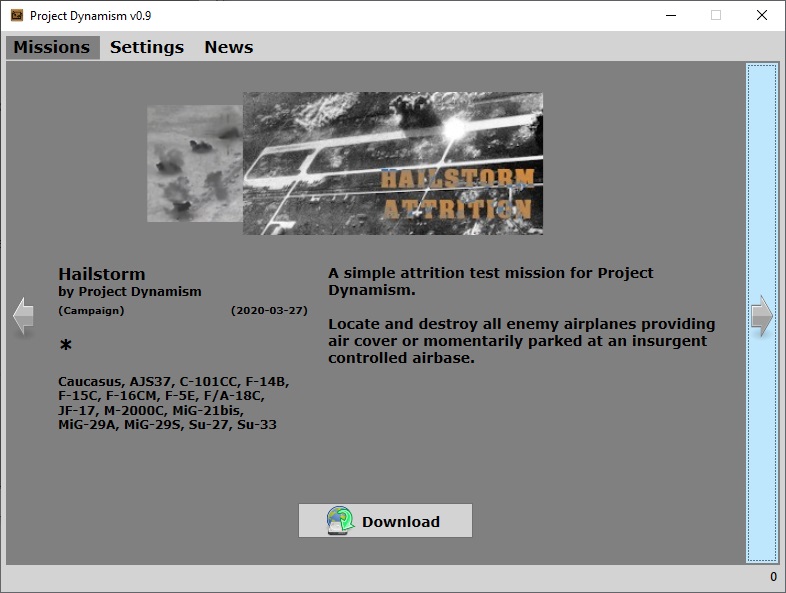The width and height of the screenshot is (786, 593).
Task: Click small grayscale aerial thumbnail left of banner
Action: click(194, 164)
